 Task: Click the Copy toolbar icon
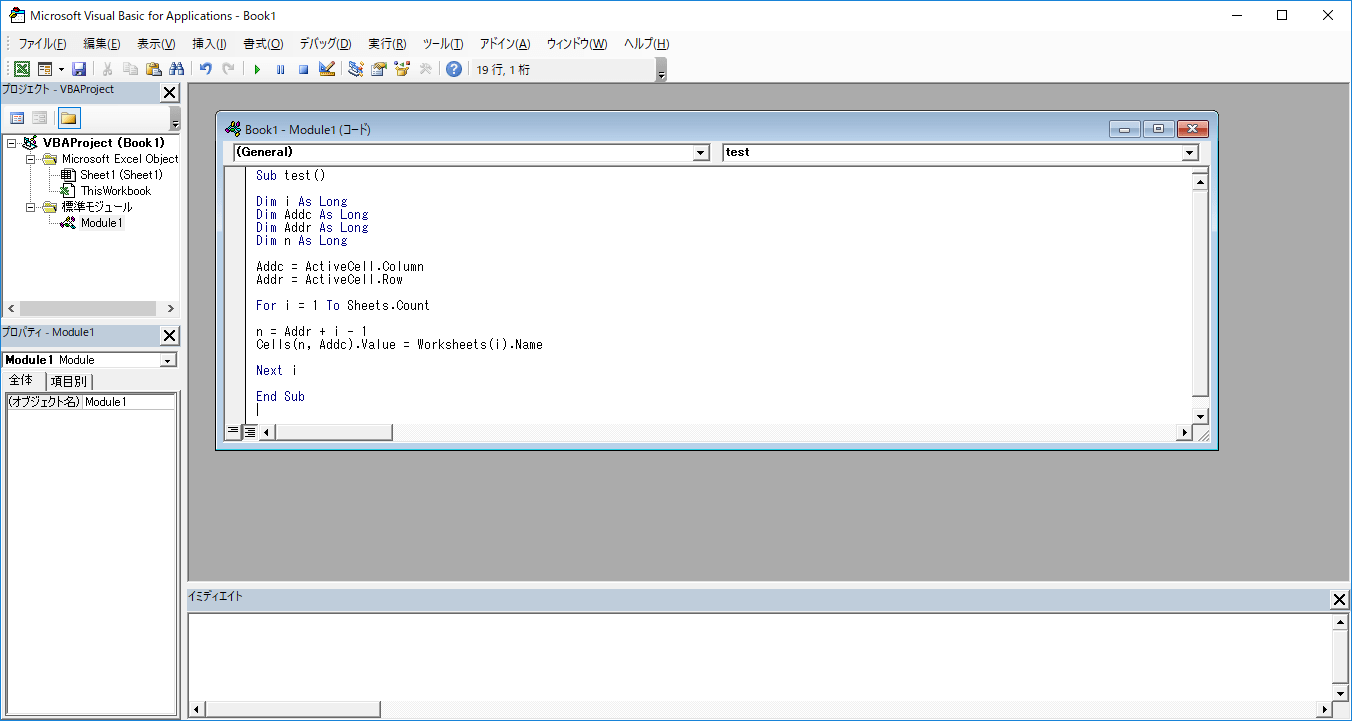(130, 69)
